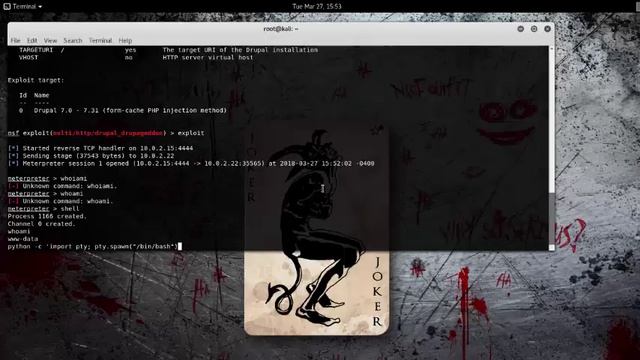Image resolution: width=640 pixels, height=360 pixels.
Task: Open the Terminal app menu in the top panel
Action: pos(24,6)
